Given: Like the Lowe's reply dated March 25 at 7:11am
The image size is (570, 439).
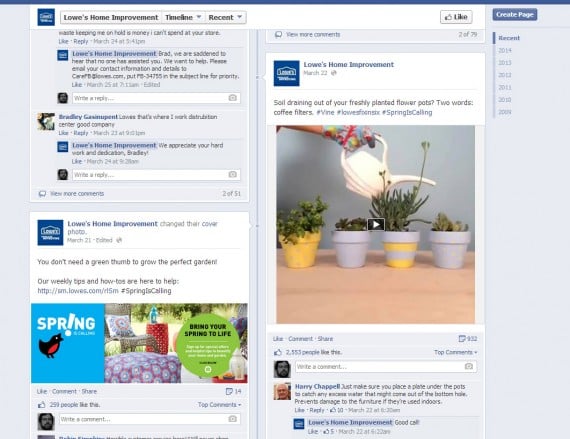Looking at the screenshot, I should point(77,85).
